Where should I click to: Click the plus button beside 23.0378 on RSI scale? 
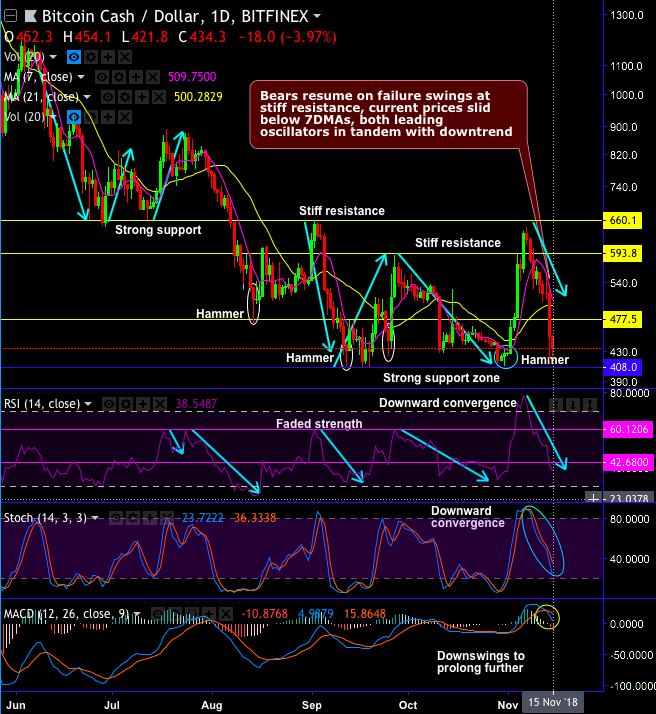(x=593, y=498)
